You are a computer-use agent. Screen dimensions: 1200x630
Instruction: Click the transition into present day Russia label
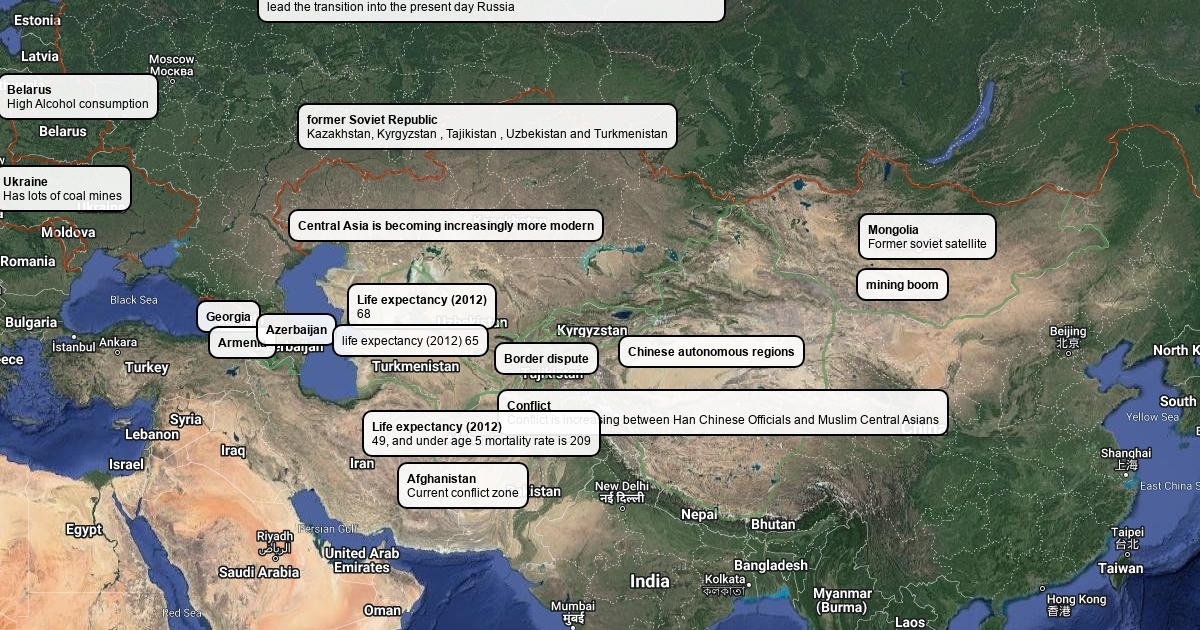tap(491, 8)
